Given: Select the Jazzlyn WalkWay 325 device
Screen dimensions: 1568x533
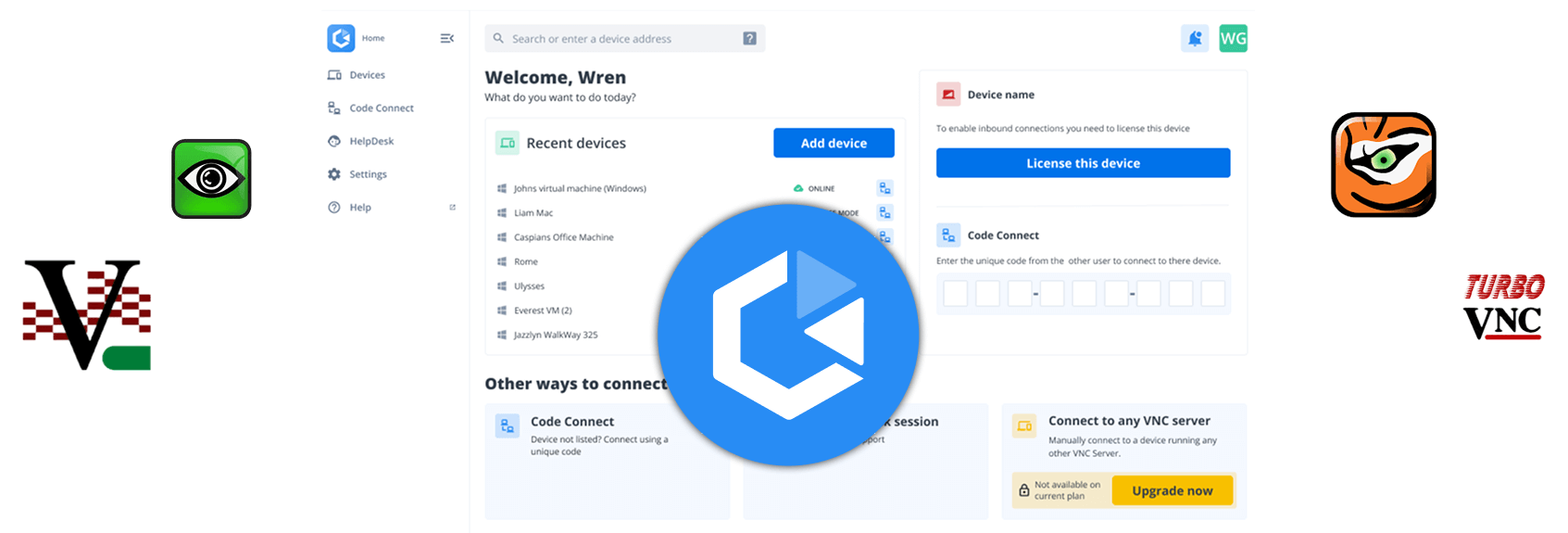Looking at the screenshot, I should 556,335.
